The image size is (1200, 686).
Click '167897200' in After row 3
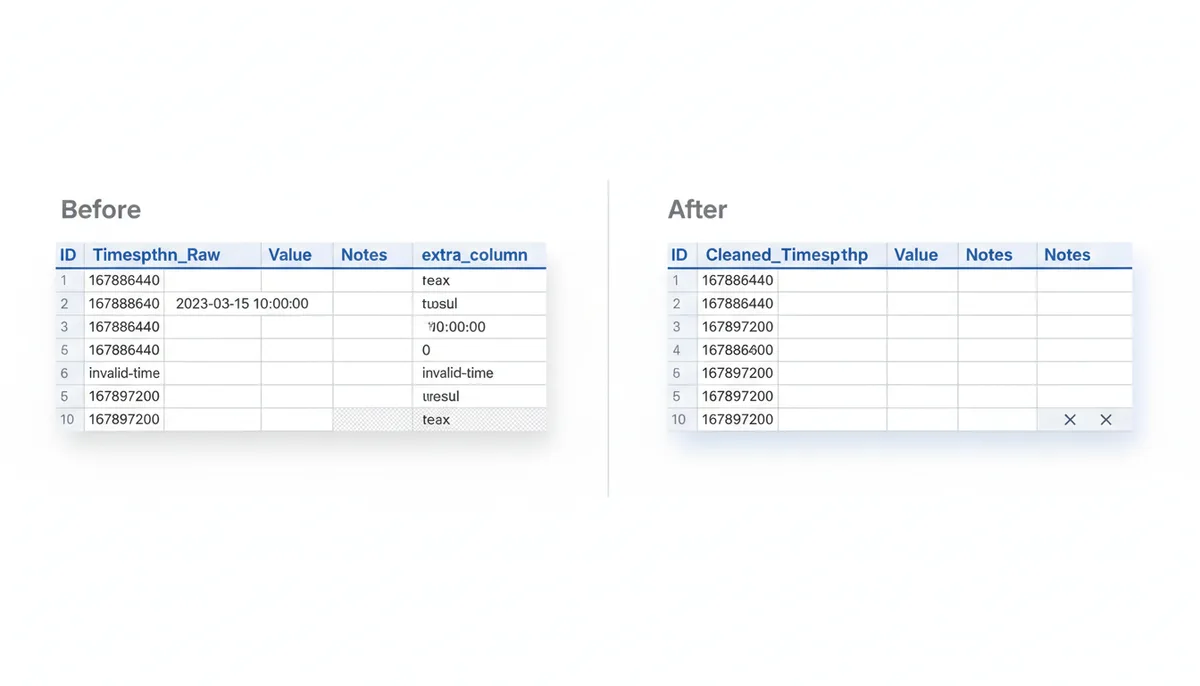(737, 327)
